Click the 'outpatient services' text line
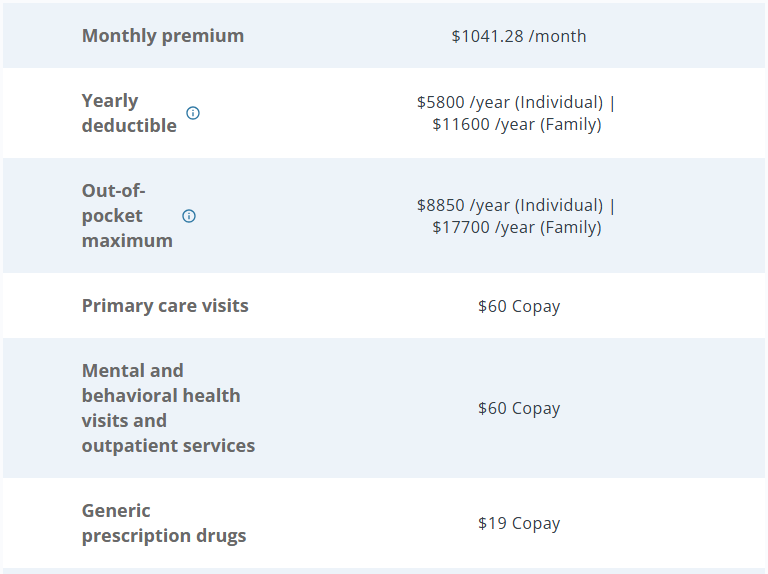768x574 pixels. tap(168, 446)
